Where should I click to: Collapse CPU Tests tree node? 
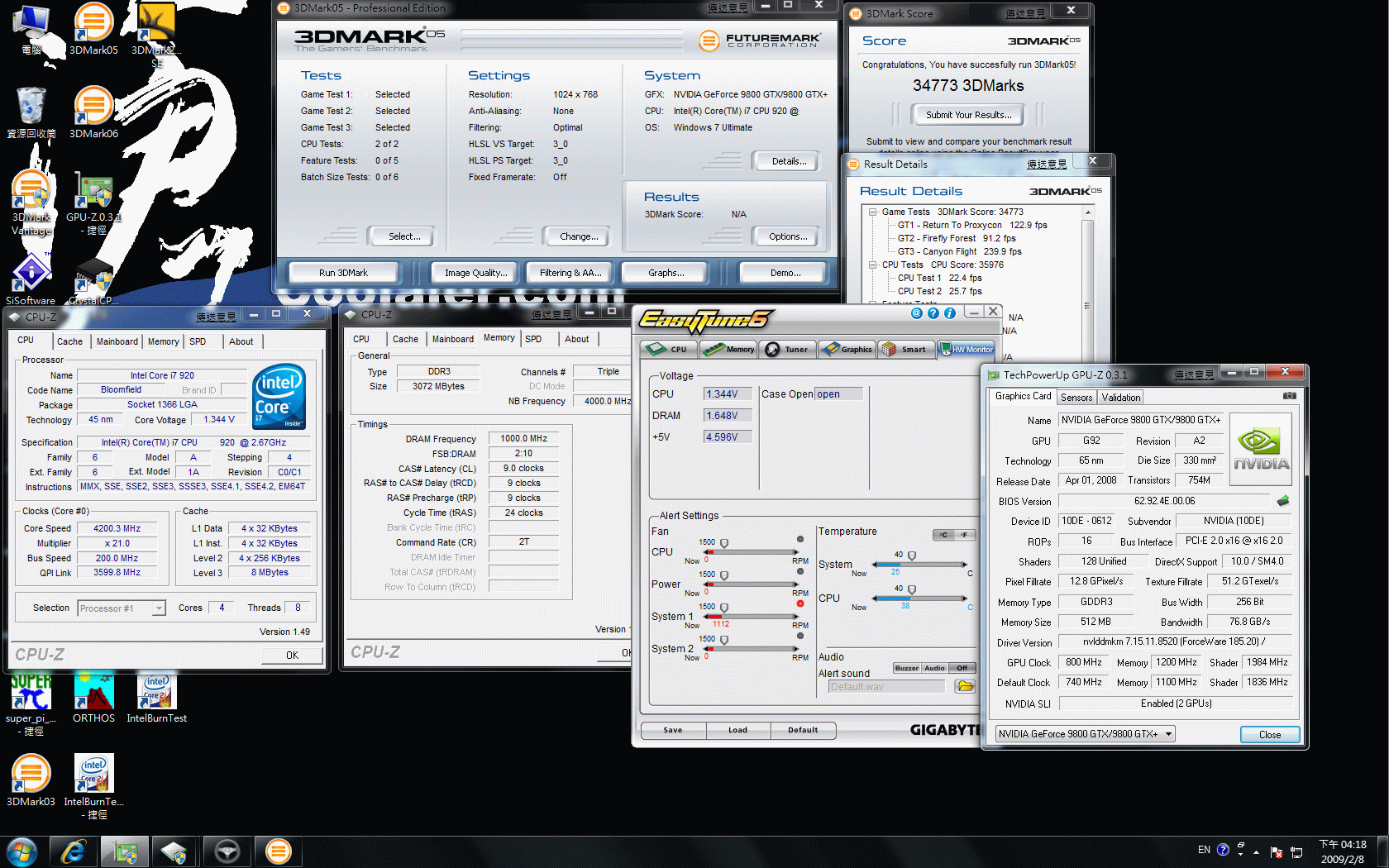pyautogui.click(x=873, y=265)
